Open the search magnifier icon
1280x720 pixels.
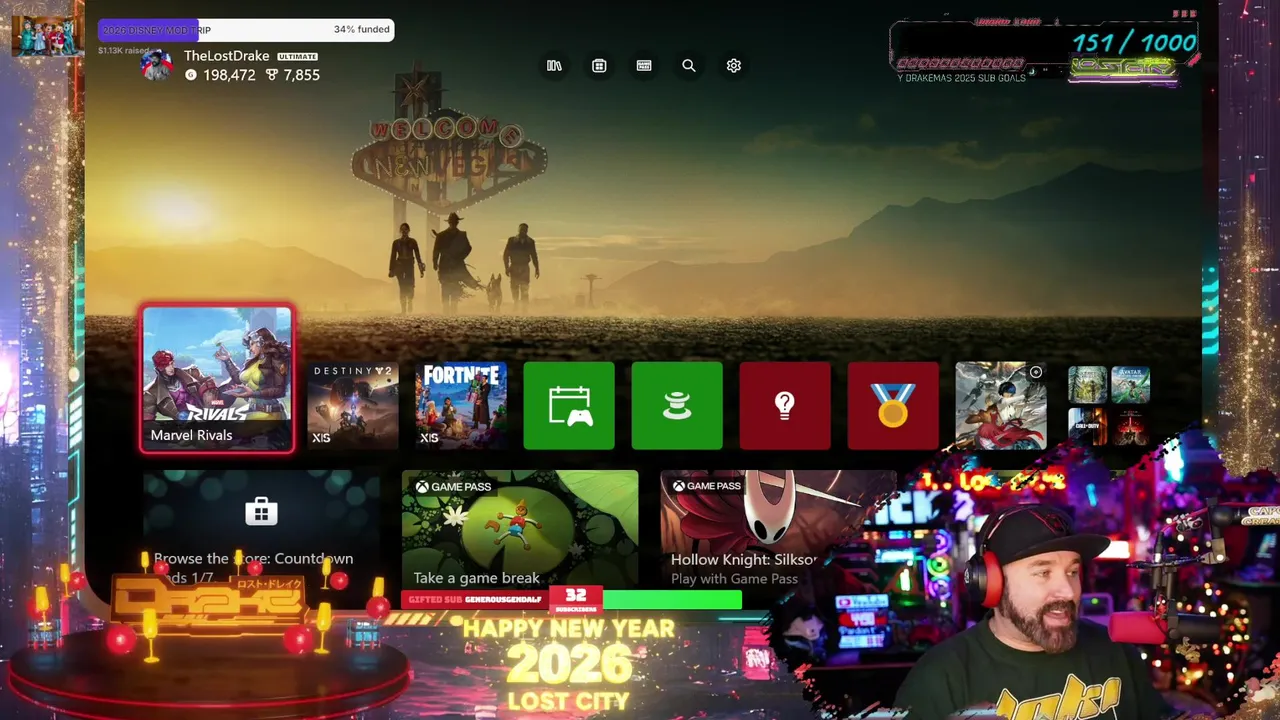tap(689, 65)
